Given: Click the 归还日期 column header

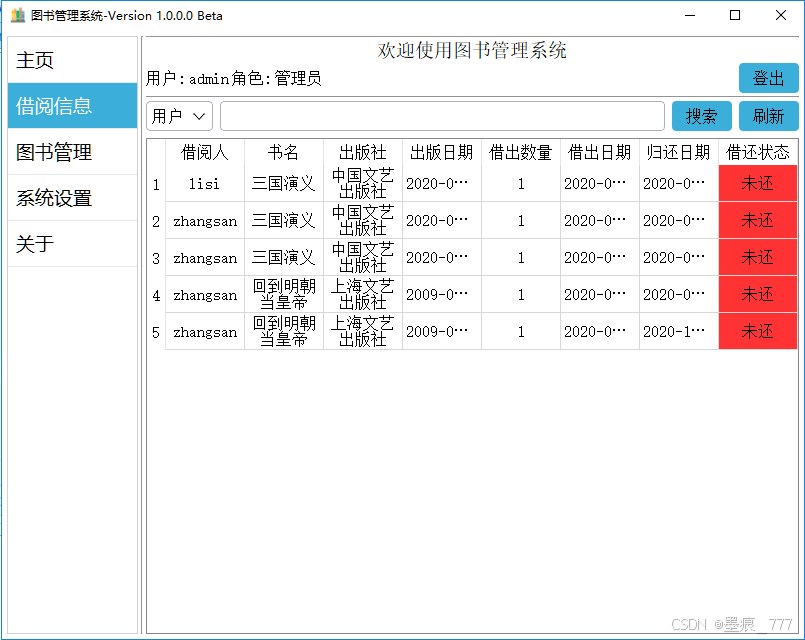Looking at the screenshot, I should tap(679, 152).
